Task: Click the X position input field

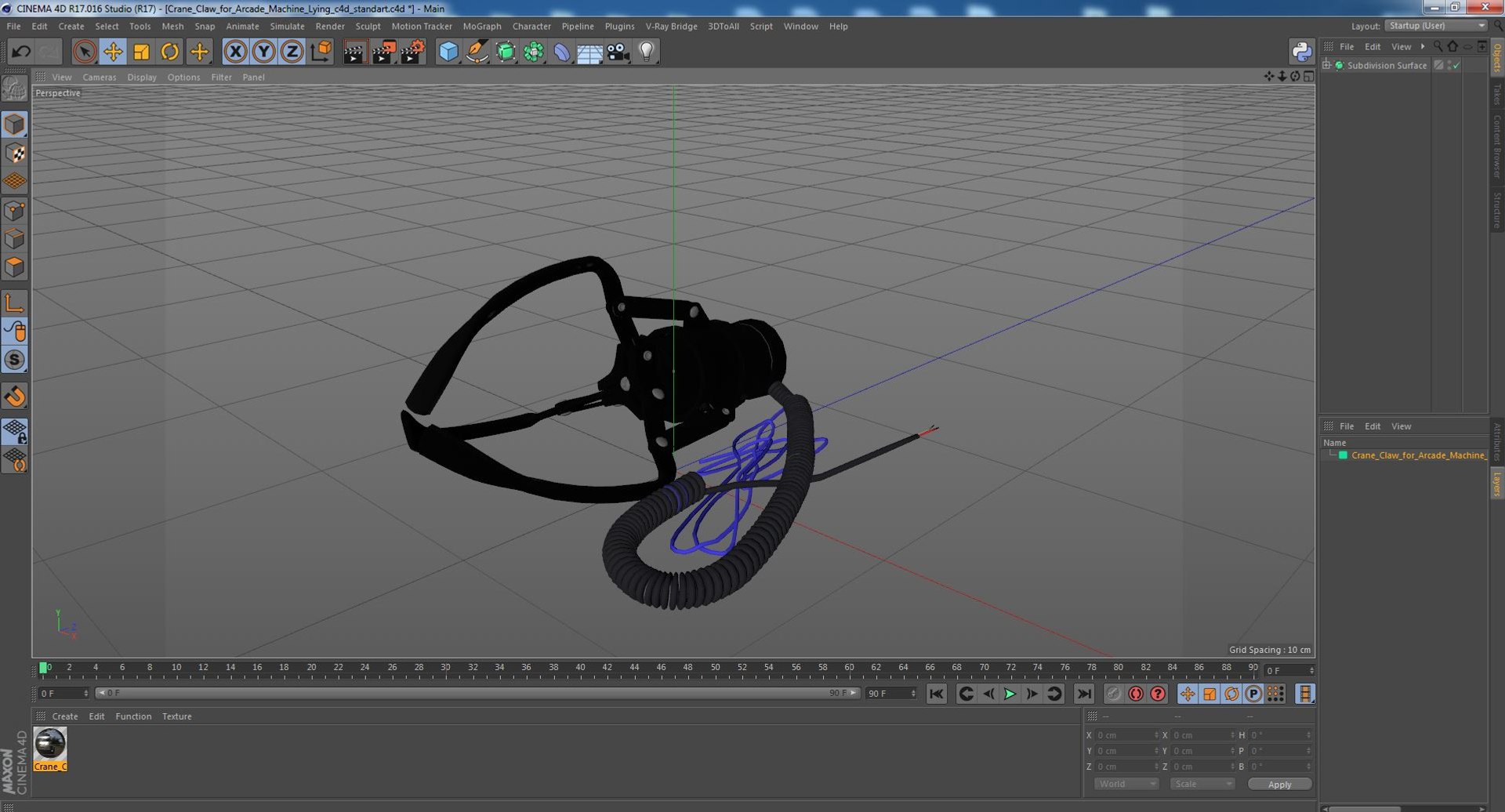Action: tap(1126, 735)
